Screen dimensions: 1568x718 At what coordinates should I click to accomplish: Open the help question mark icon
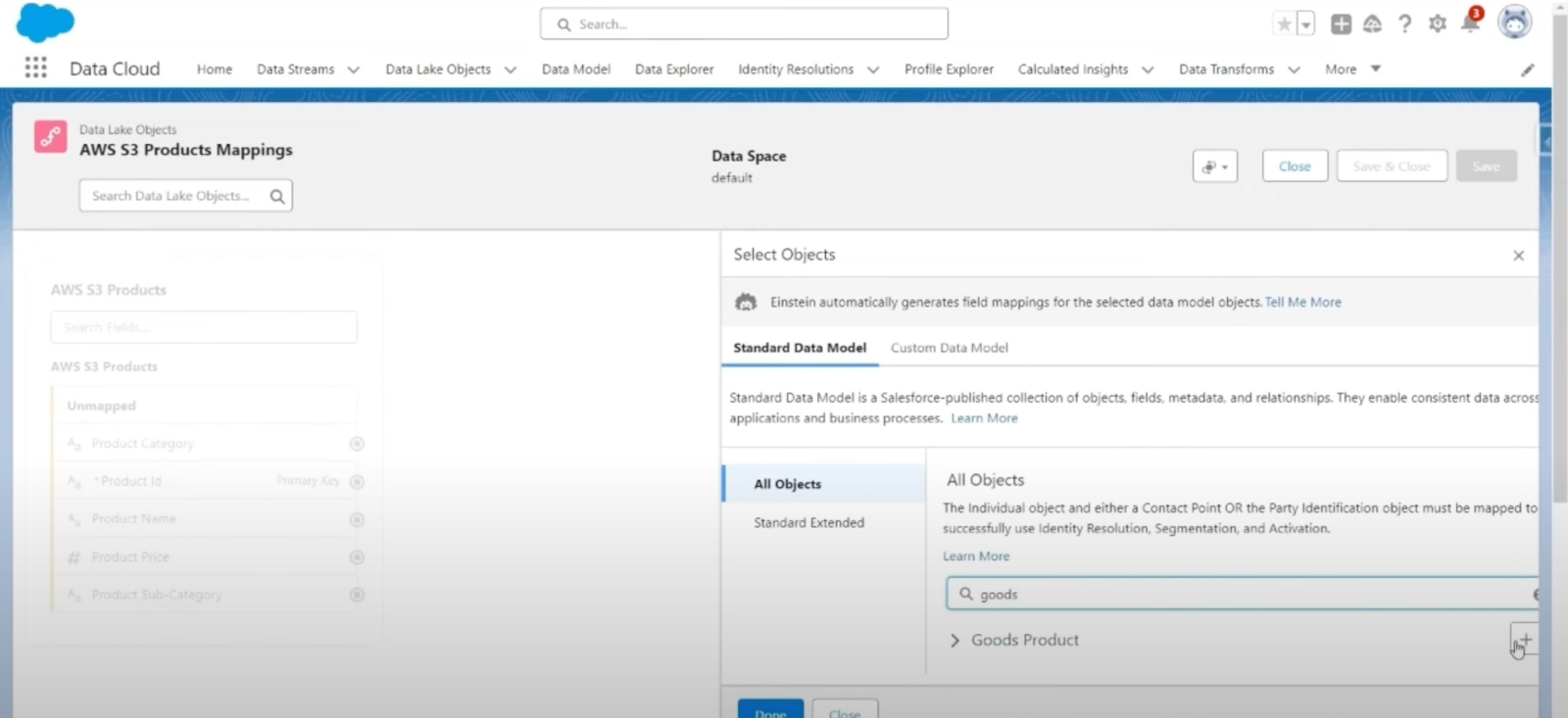tap(1404, 24)
